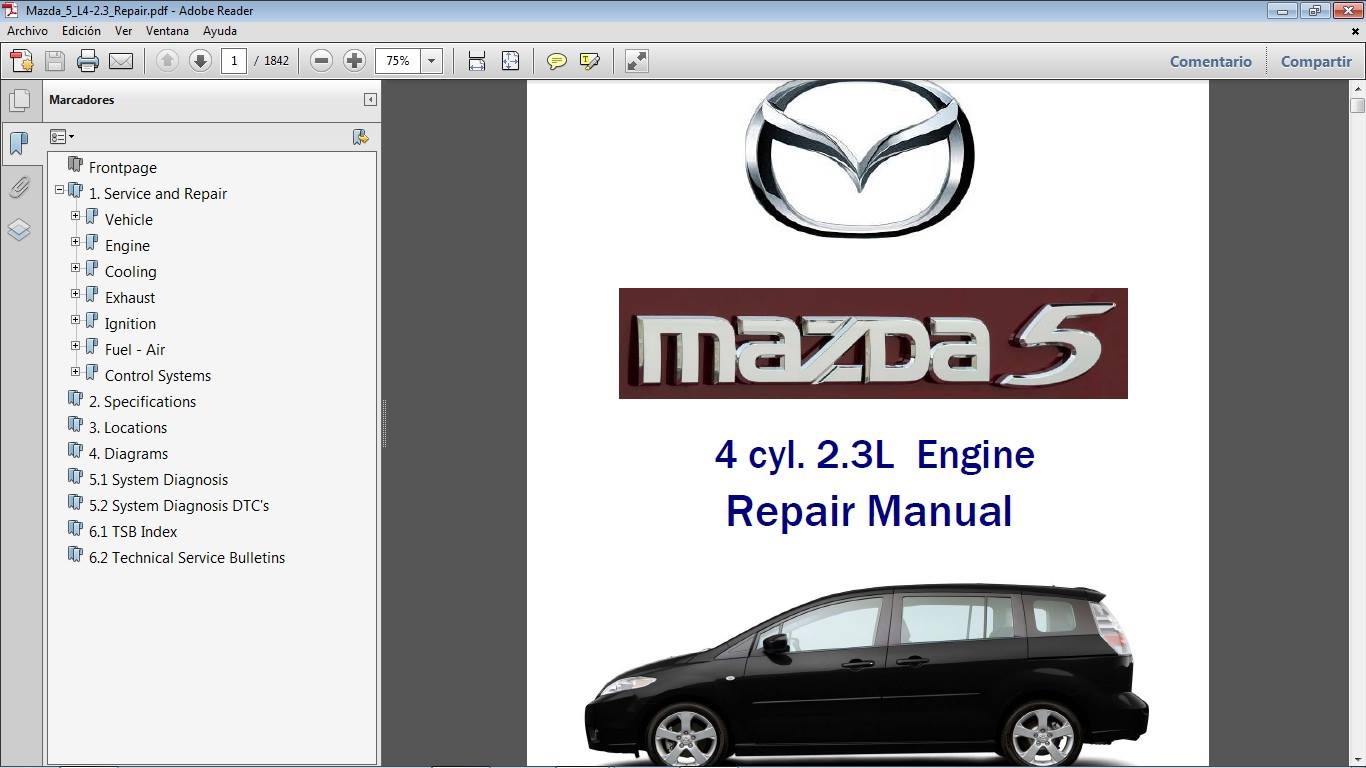Click the 4. Diagrams bookmark icon
This screenshot has height=768, width=1366.
pyautogui.click(x=75, y=451)
